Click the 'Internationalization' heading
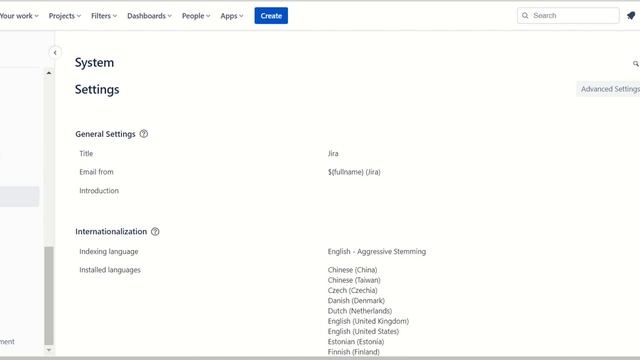Image resolution: width=640 pixels, height=360 pixels. pos(111,231)
